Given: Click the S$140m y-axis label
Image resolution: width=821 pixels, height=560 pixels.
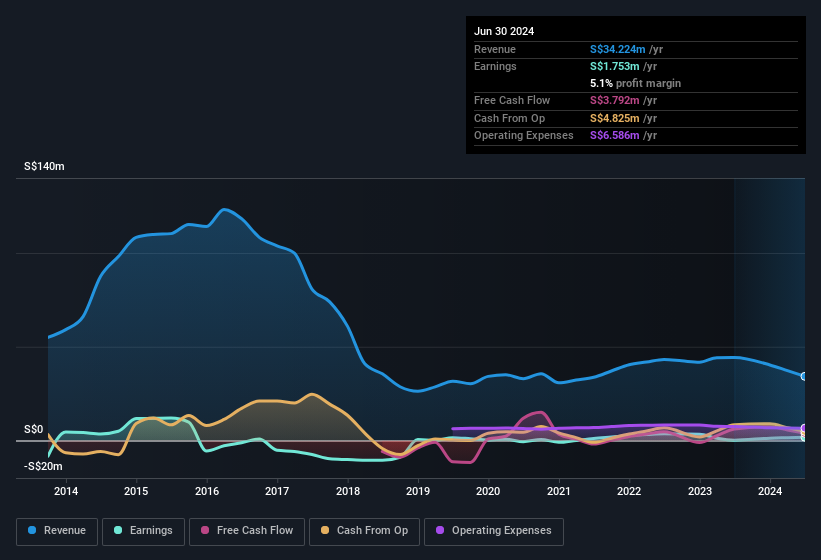Looking at the screenshot, I should pos(44,167).
